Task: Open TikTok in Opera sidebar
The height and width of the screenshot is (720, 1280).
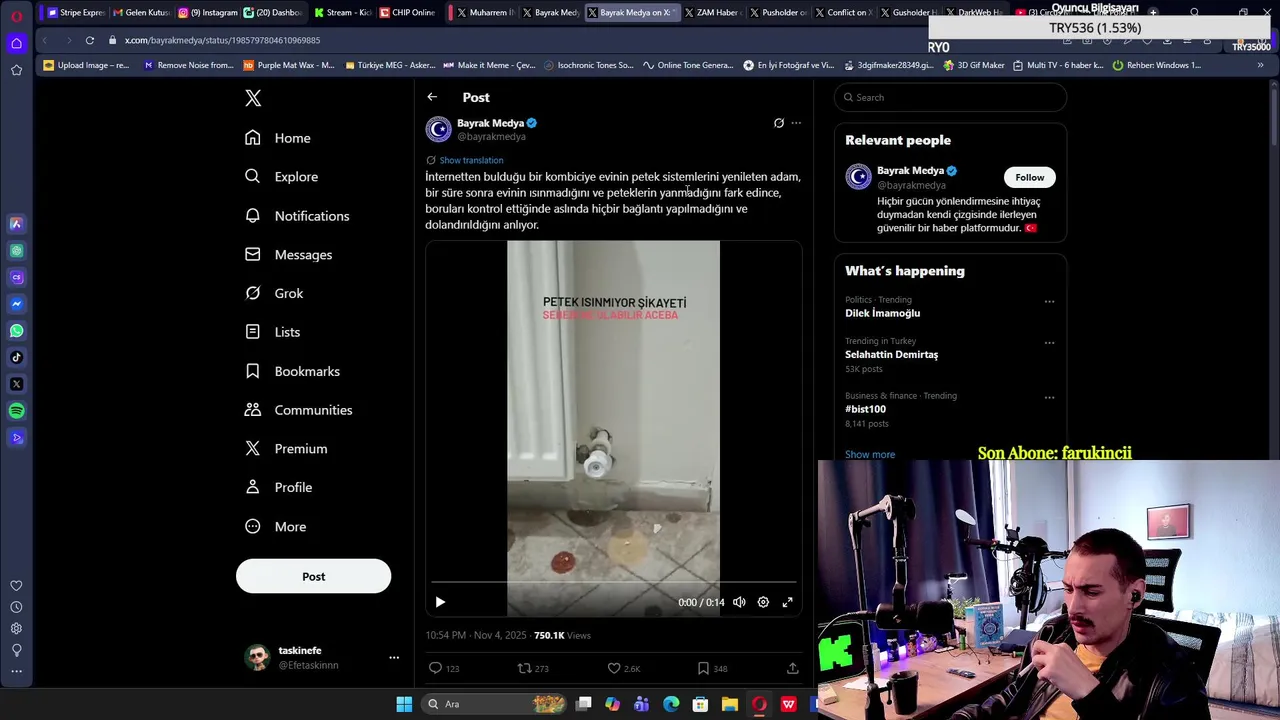Action: pos(16,357)
